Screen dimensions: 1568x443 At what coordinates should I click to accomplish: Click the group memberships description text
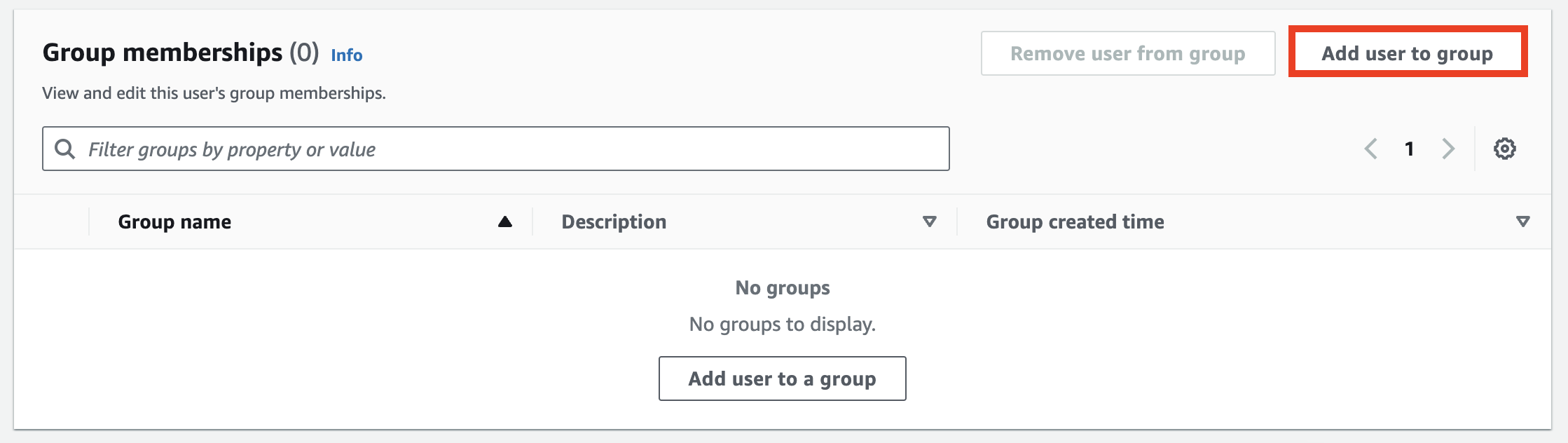click(x=214, y=93)
